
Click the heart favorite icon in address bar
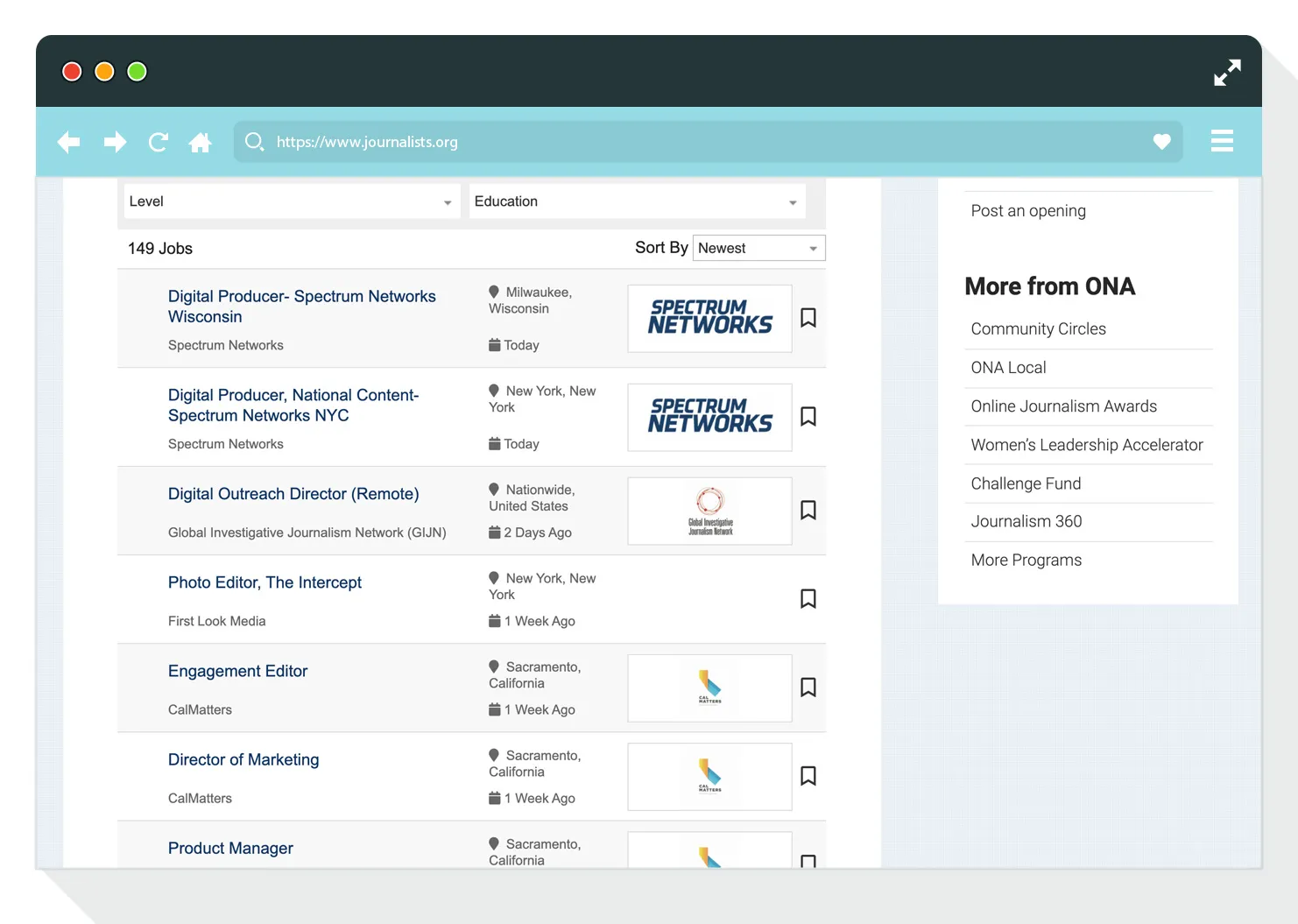point(1161,142)
